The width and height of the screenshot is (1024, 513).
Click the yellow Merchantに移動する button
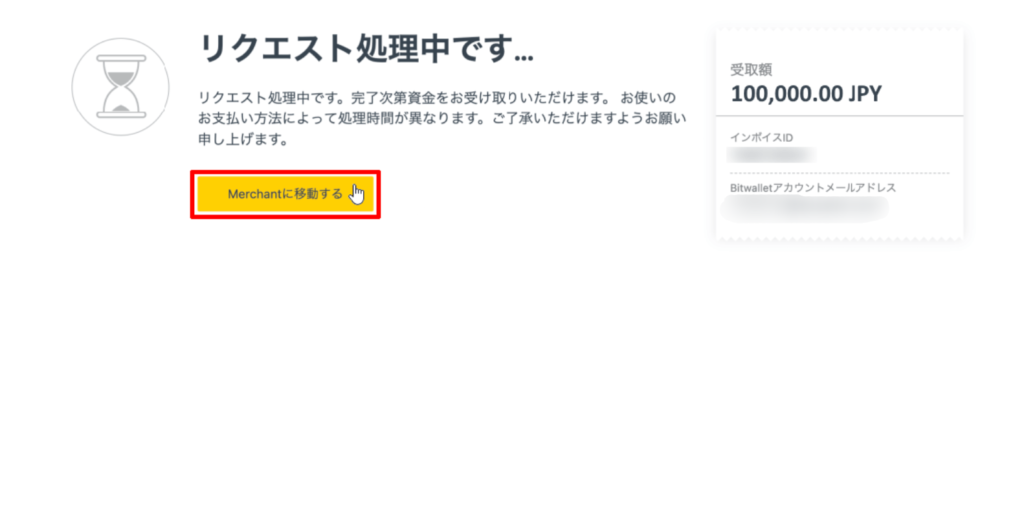click(x=285, y=194)
